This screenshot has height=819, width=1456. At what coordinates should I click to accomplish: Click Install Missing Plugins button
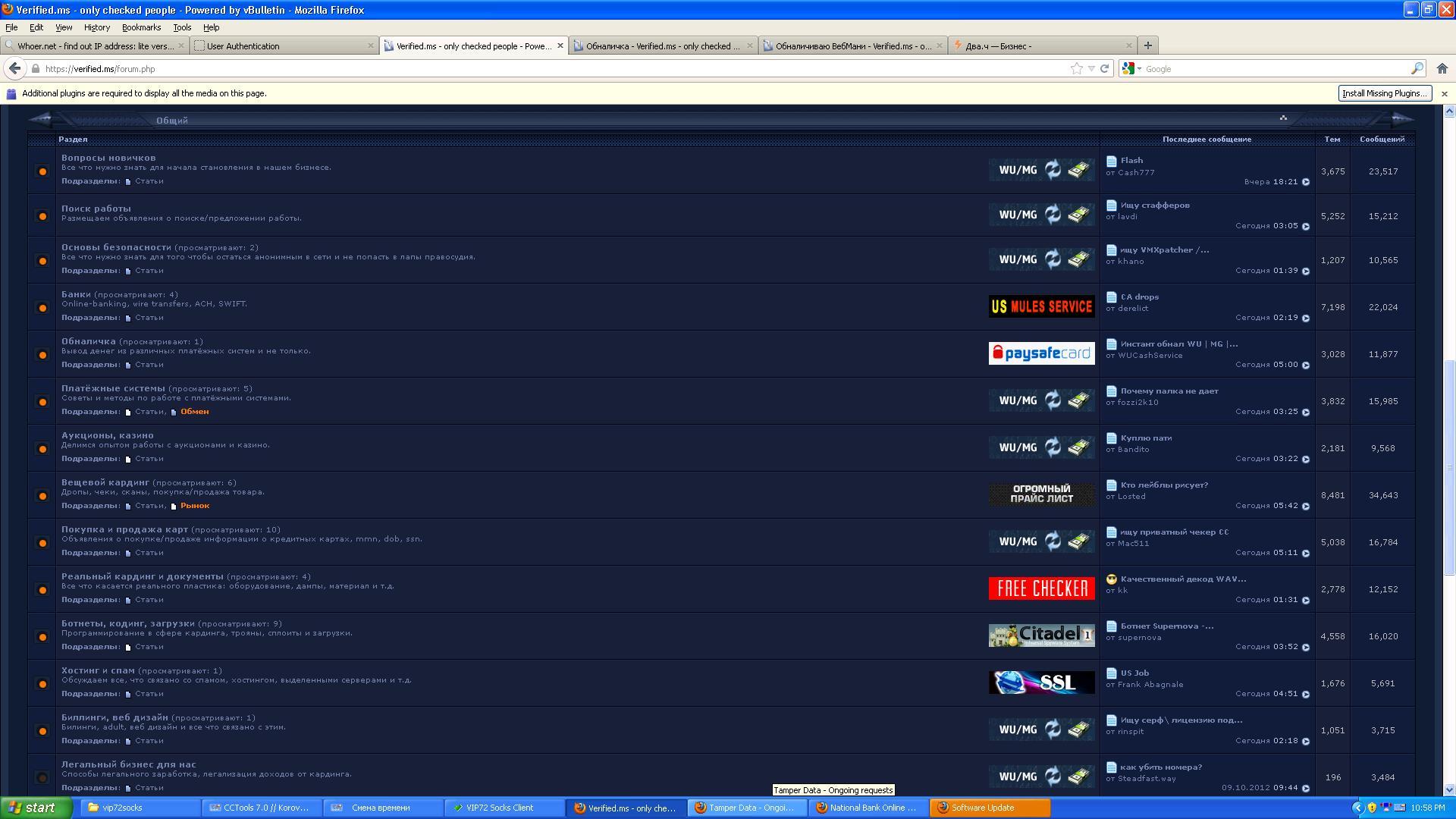pos(1385,93)
